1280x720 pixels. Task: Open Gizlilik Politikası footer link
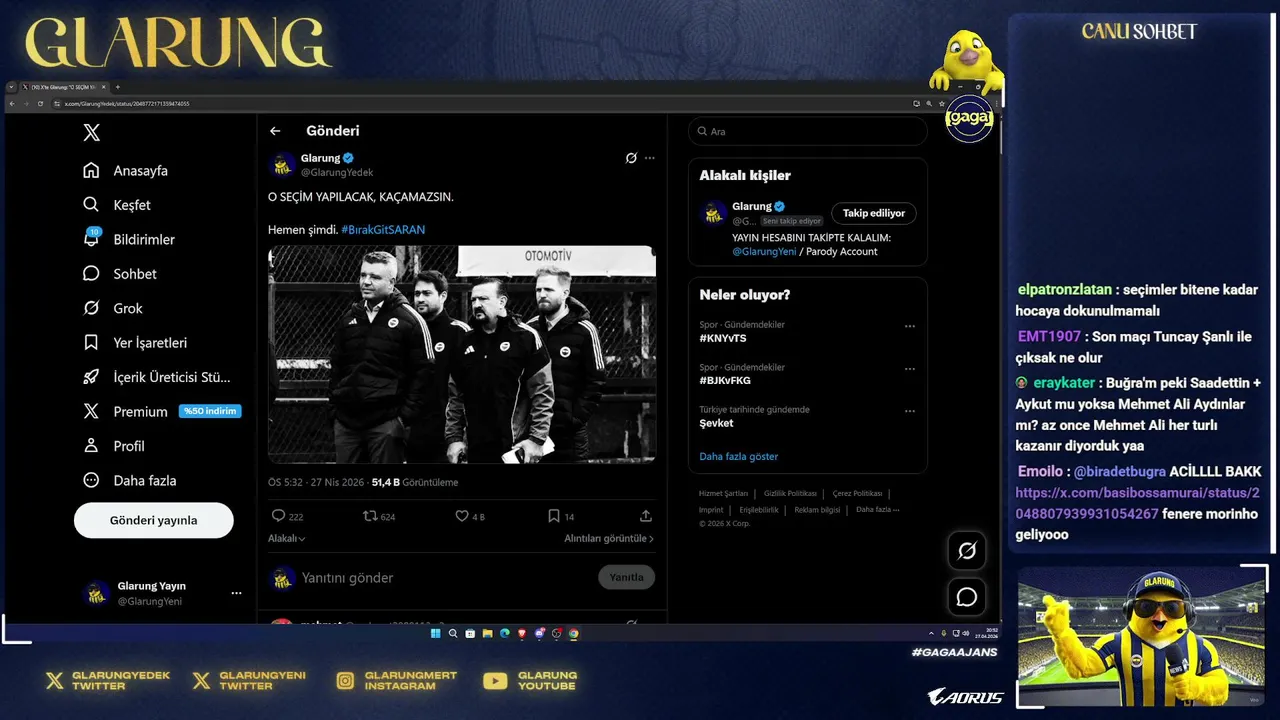(x=790, y=493)
